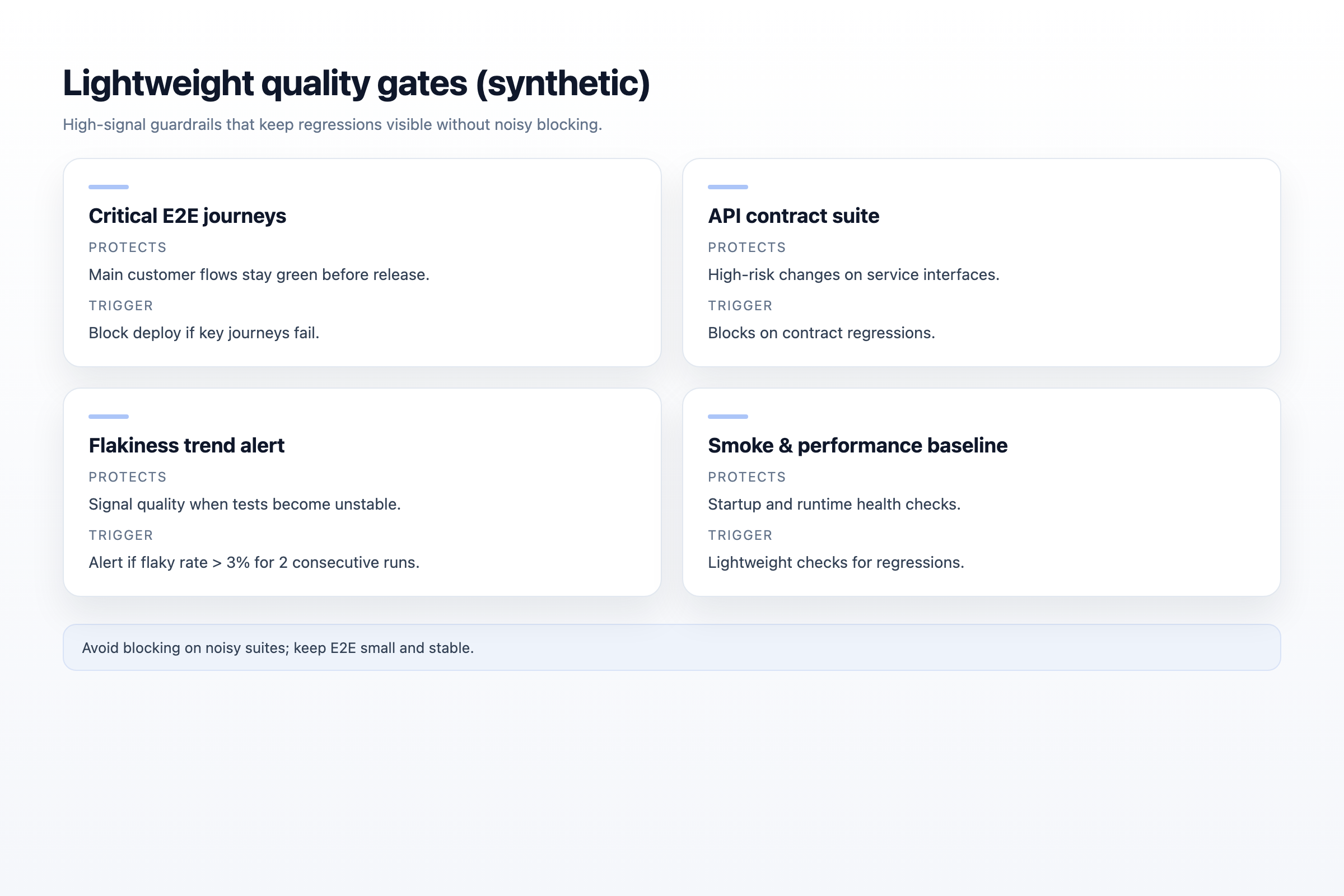
Task: Select the text Block deploy if key journeys fail
Action: click(204, 332)
